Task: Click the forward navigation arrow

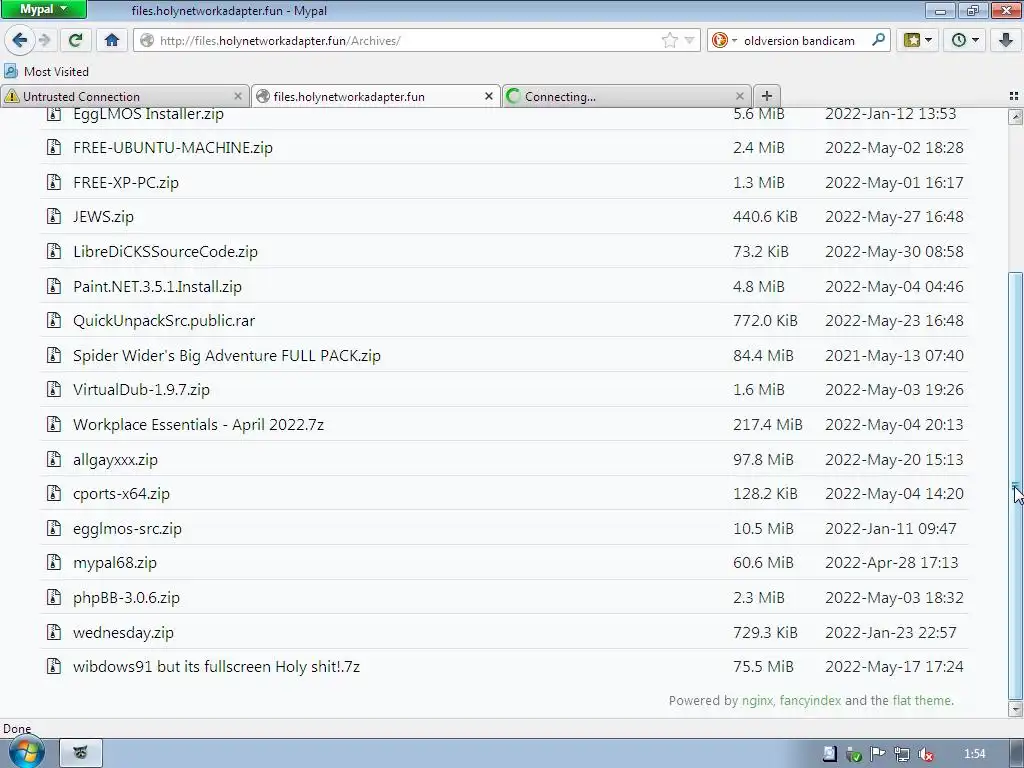Action: [x=44, y=40]
